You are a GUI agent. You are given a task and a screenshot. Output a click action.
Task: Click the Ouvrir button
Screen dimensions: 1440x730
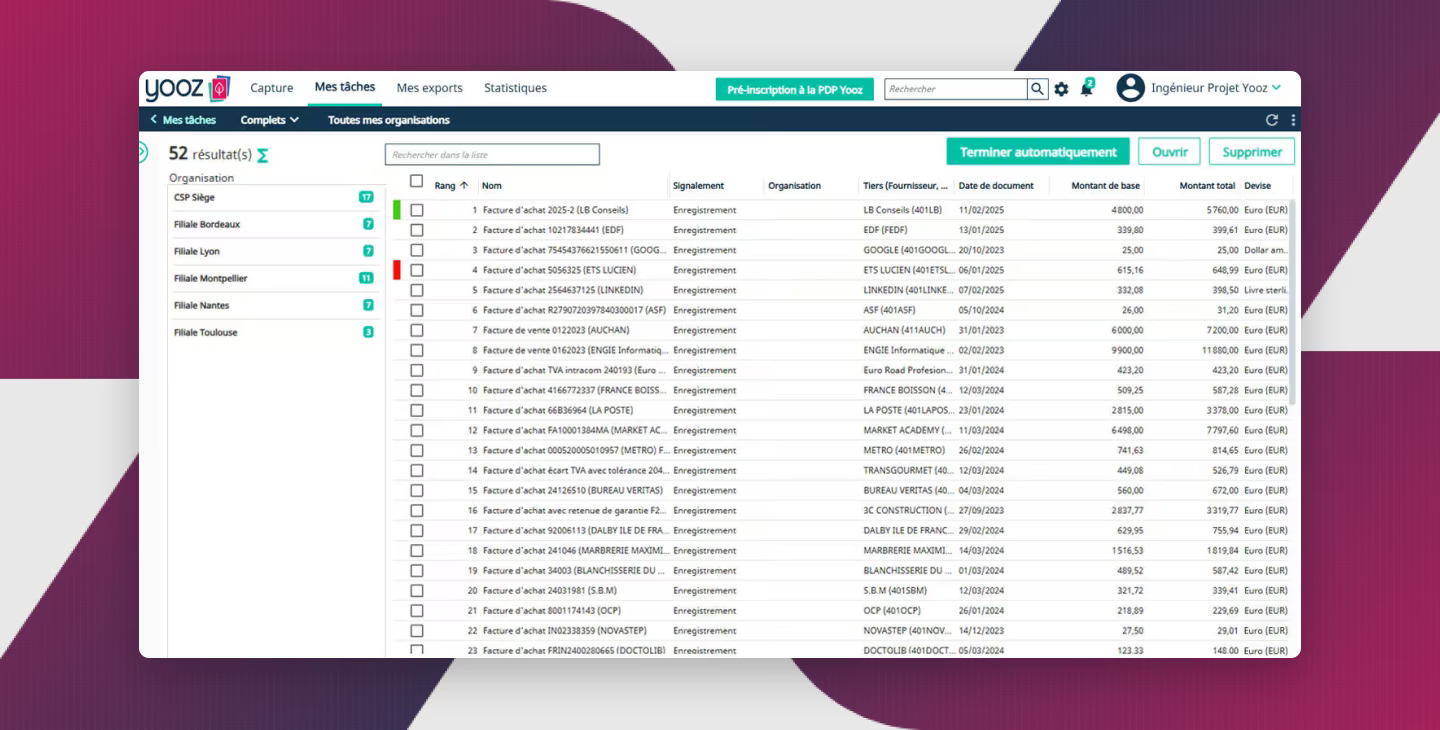coord(1169,152)
